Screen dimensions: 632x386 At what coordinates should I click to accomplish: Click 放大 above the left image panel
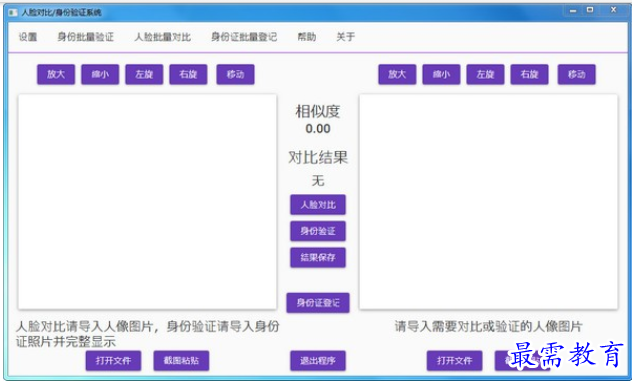pyautogui.click(x=56, y=74)
